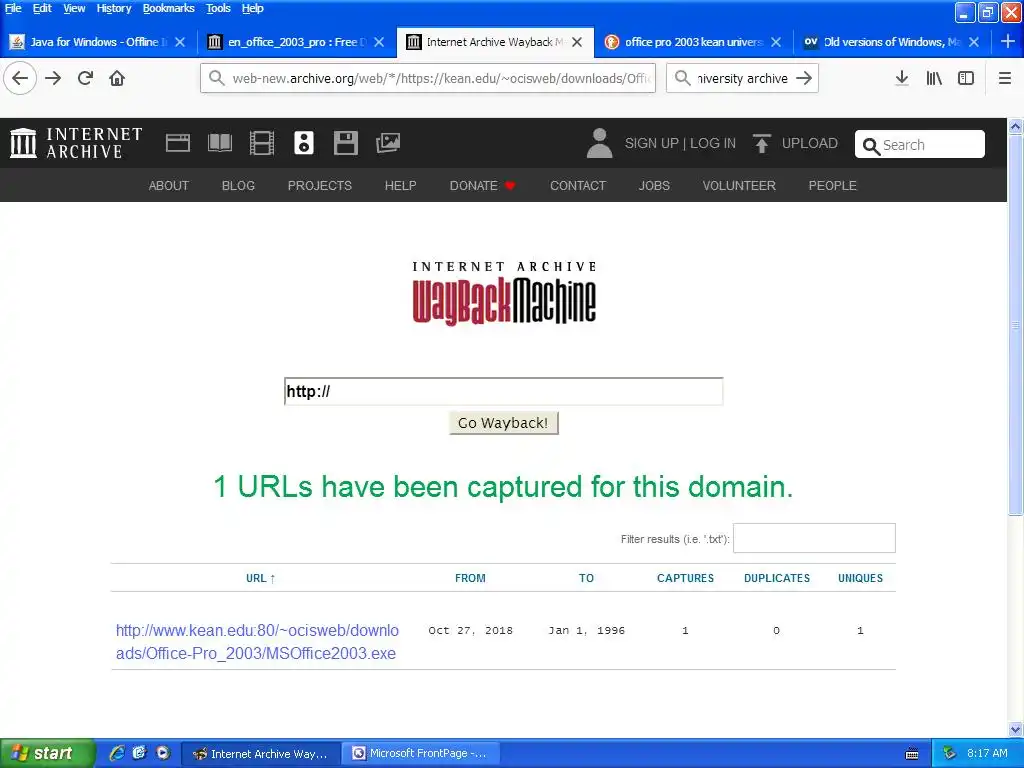This screenshot has height=768, width=1024.
Task: Open the VOLUNTEER link
Action: (739, 185)
